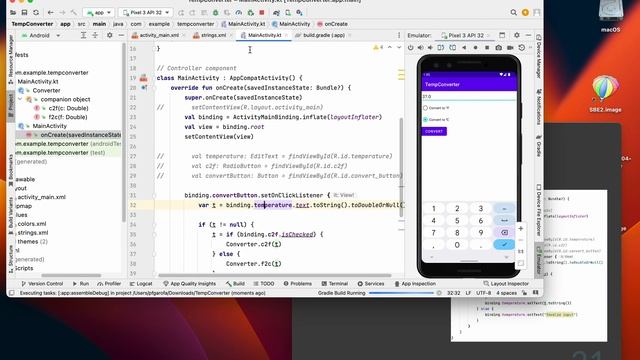The image size is (640, 360).
Task: Select f2c(f: Double) in project tree
Action: coord(67,117)
